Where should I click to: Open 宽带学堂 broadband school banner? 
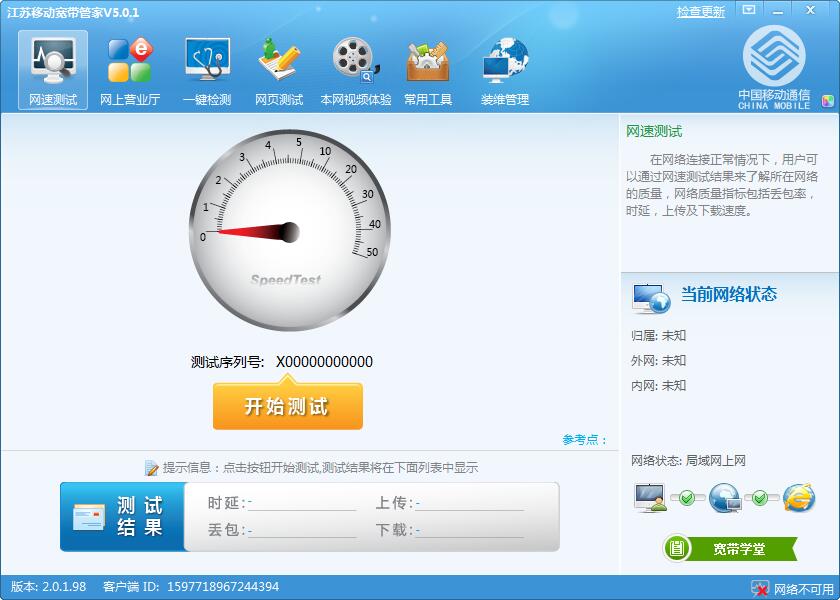[730, 548]
